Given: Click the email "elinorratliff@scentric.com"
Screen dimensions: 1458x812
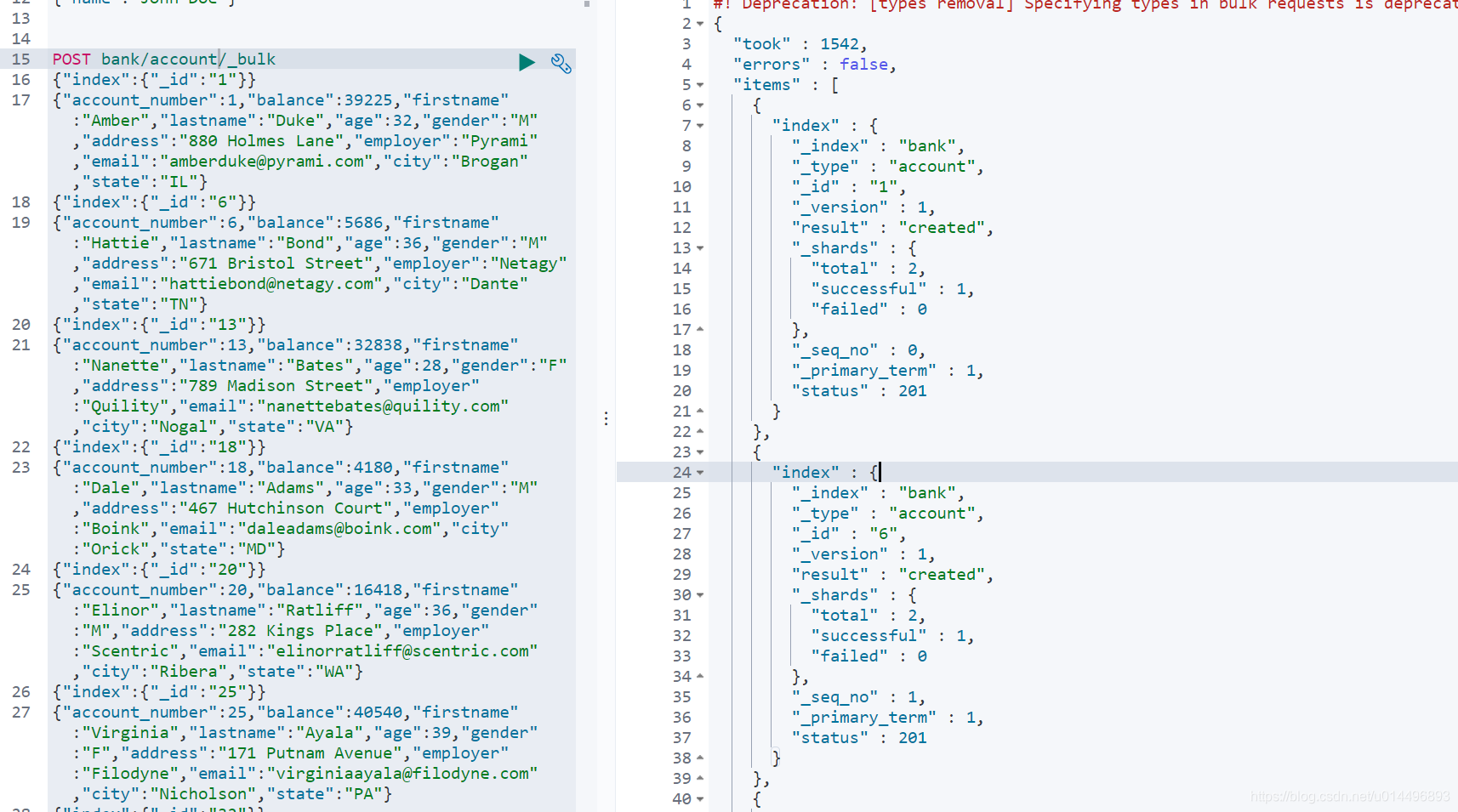Looking at the screenshot, I should (x=402, y=650).
